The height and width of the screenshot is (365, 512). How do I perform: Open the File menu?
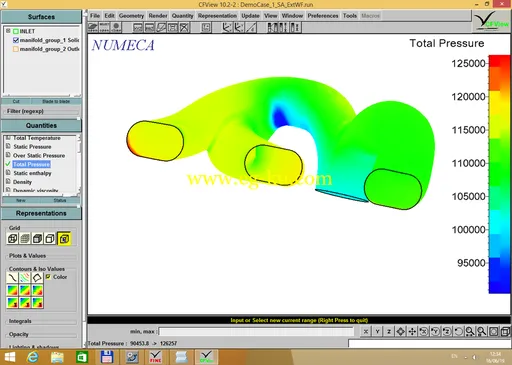[x=95, y=16]
